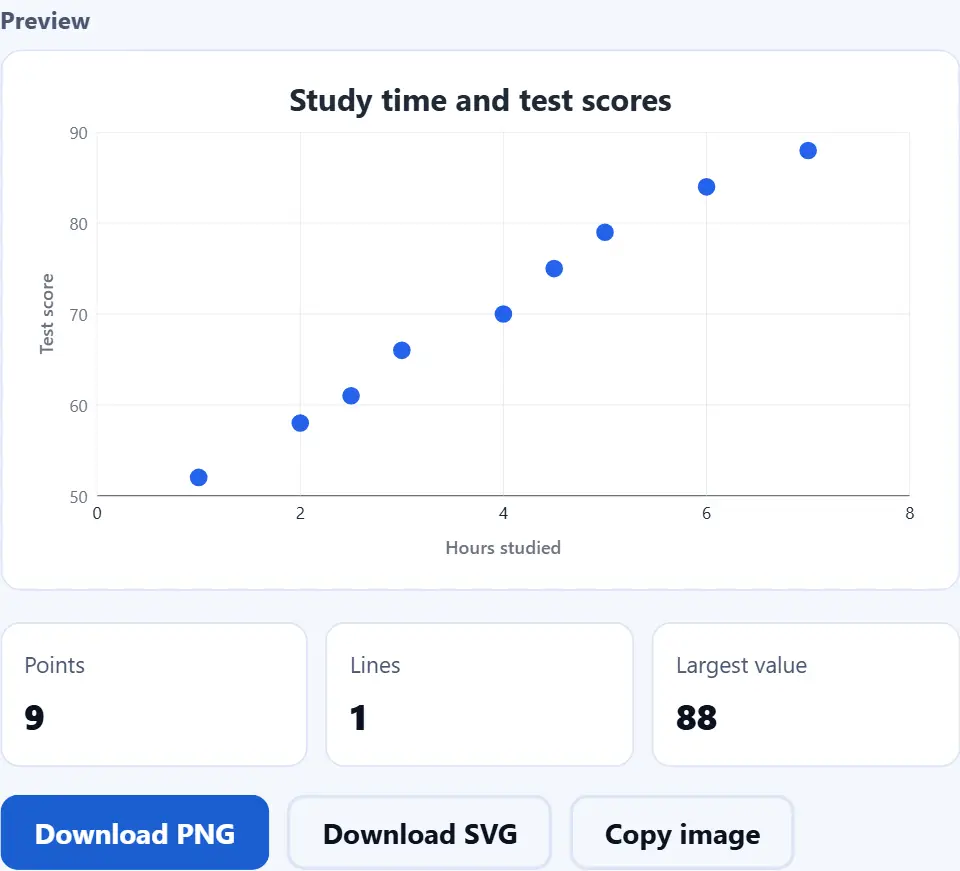The height and width of the screenshot is (871, 960).
Task: Select the highest data point, score 88
Action: coord(808,151)
